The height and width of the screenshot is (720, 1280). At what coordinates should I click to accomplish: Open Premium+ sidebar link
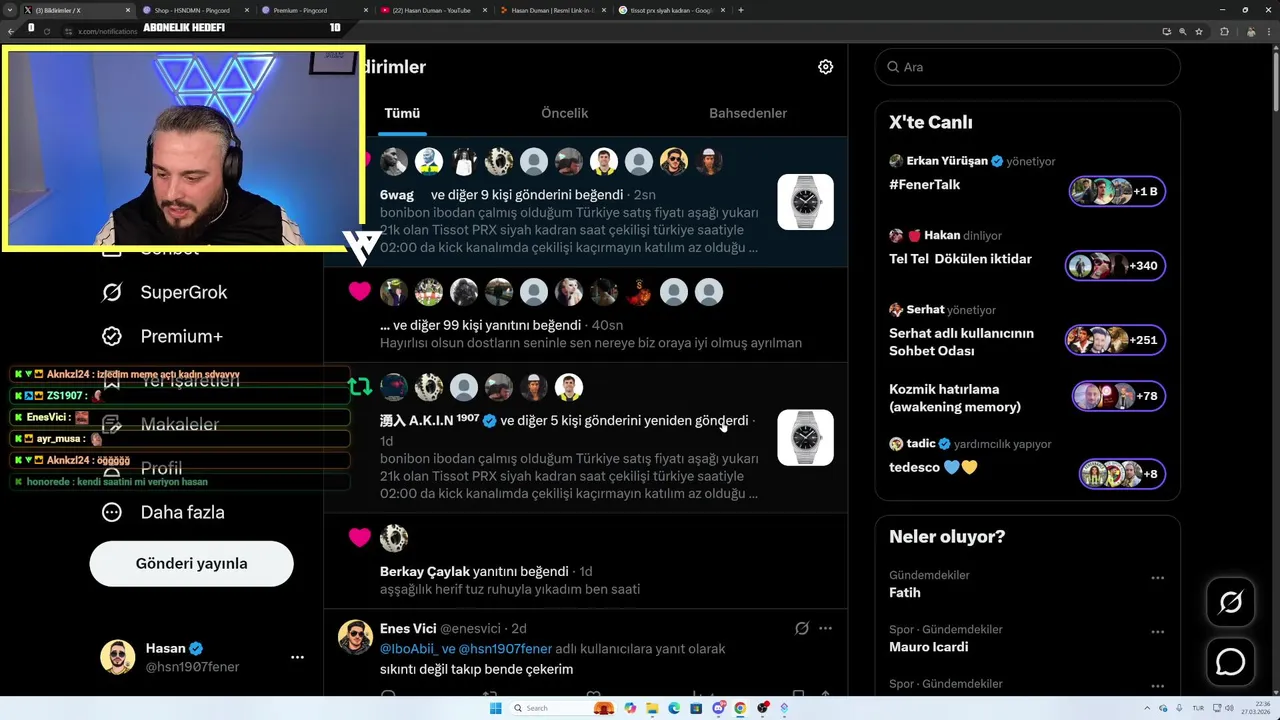(x=161, y=336)
